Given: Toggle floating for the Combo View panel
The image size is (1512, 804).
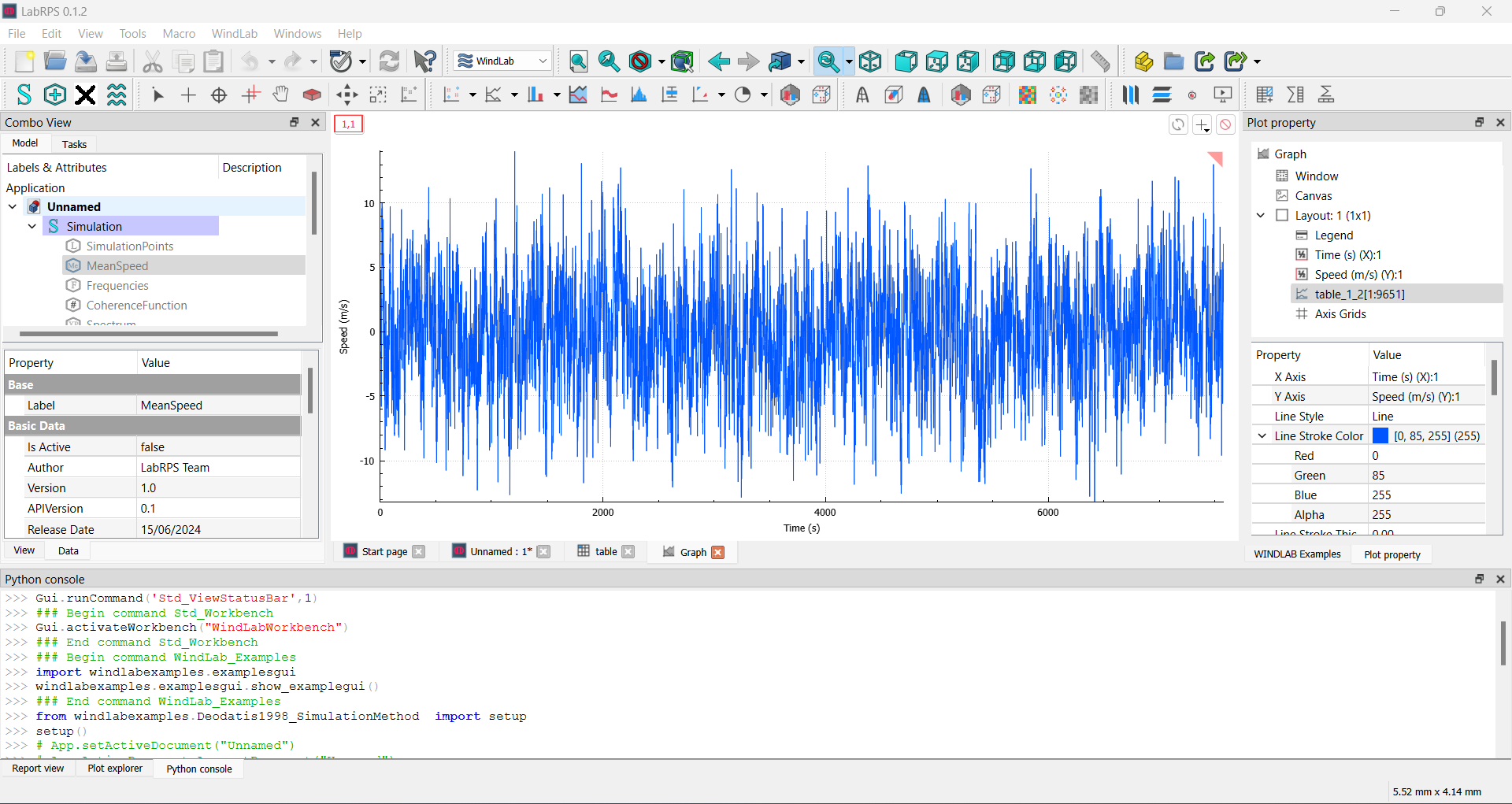Looking at the screenshot, I should click(295, 122).
